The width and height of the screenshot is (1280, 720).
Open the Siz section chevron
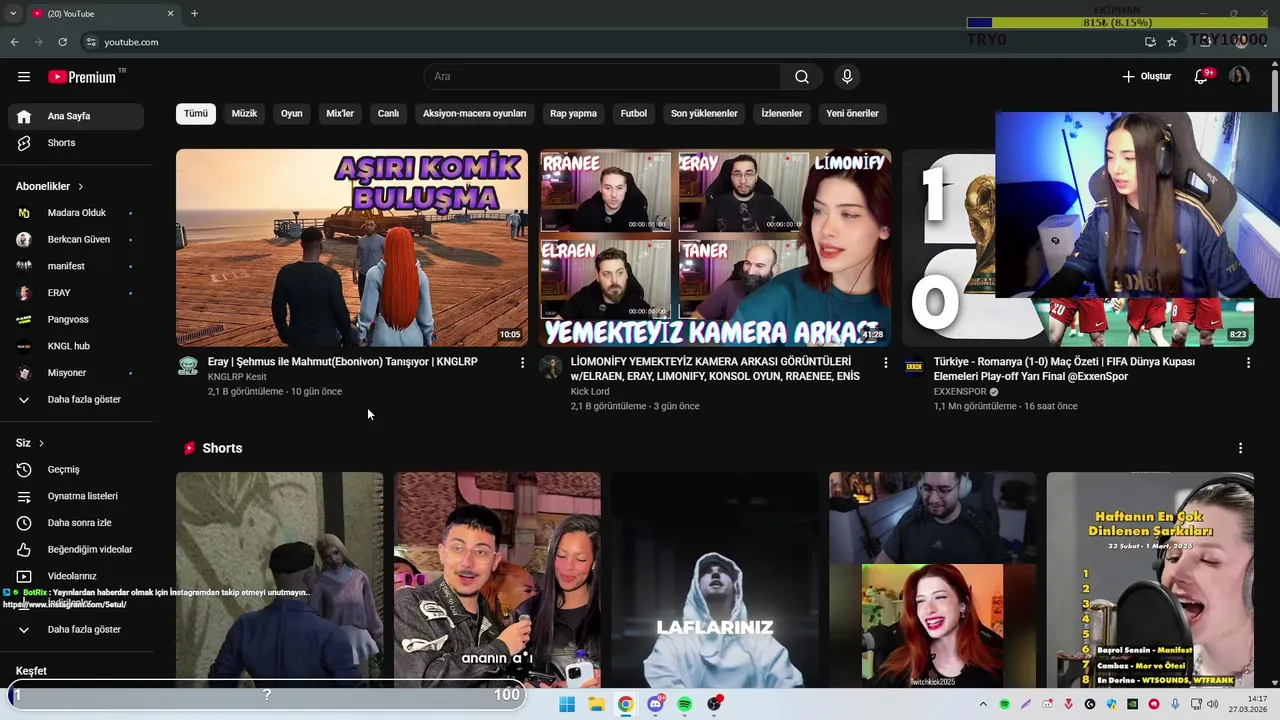pos(41,443)
